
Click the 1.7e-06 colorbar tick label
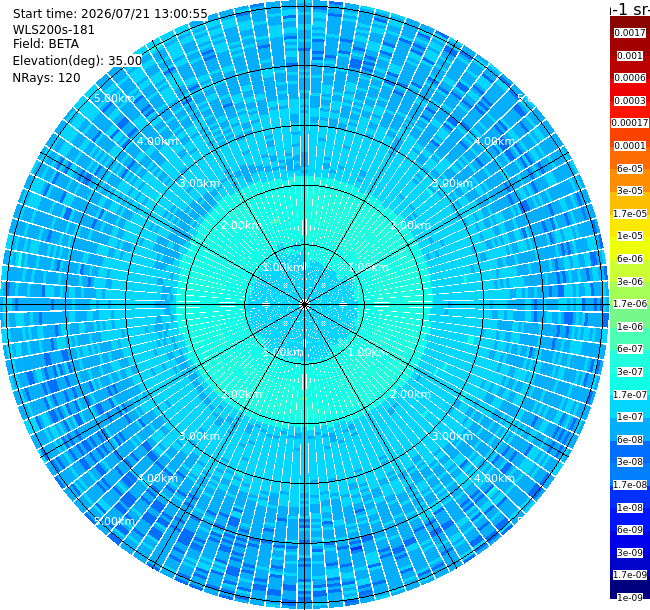(630, 304)
